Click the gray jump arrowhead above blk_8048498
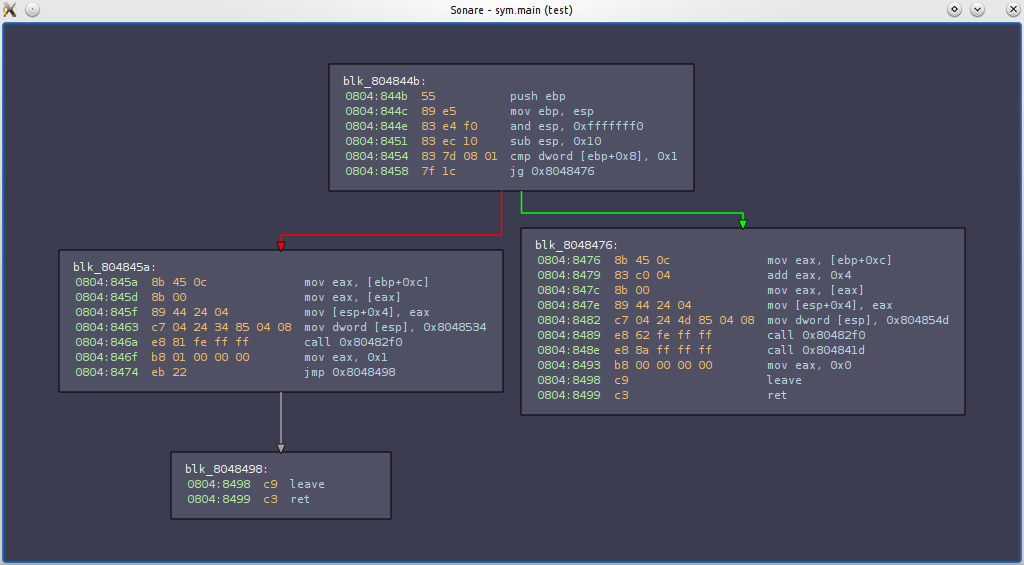Image resolution: width=1024 pixels, height=565 pixels. click(281, 448)
